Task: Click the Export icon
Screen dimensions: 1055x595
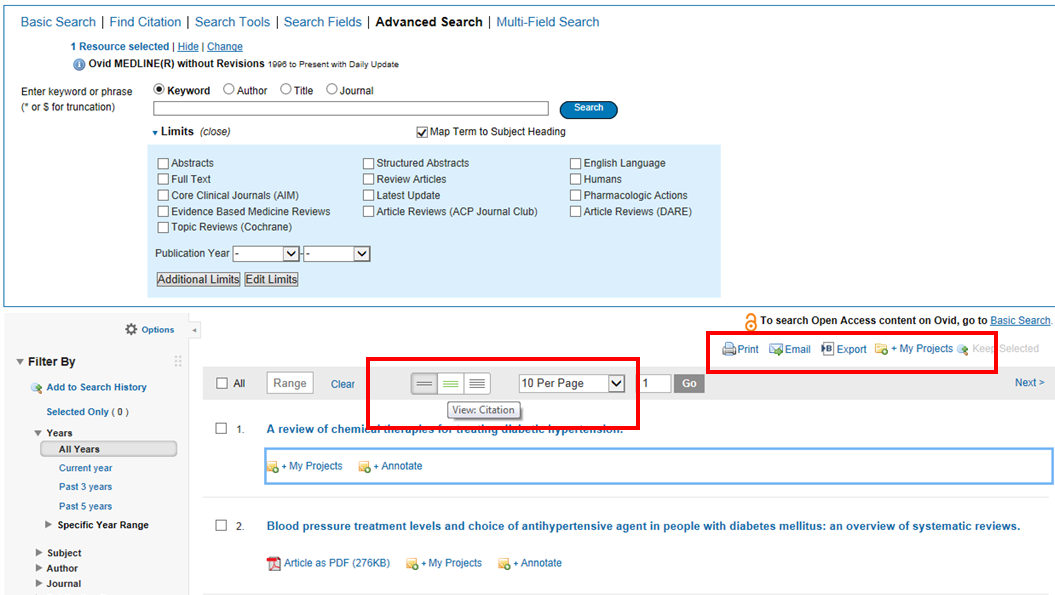Action: click(x=828, y=349)
